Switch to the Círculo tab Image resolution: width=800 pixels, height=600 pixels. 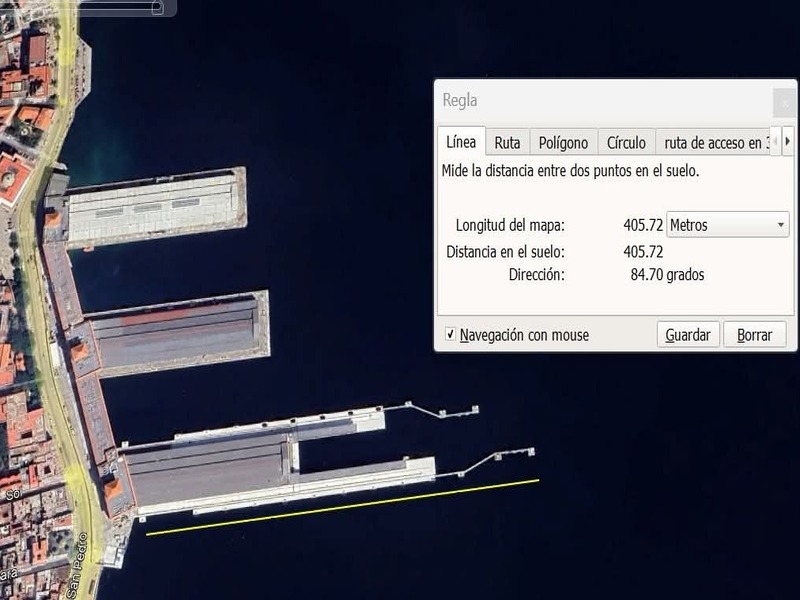(x=626, y=143)
